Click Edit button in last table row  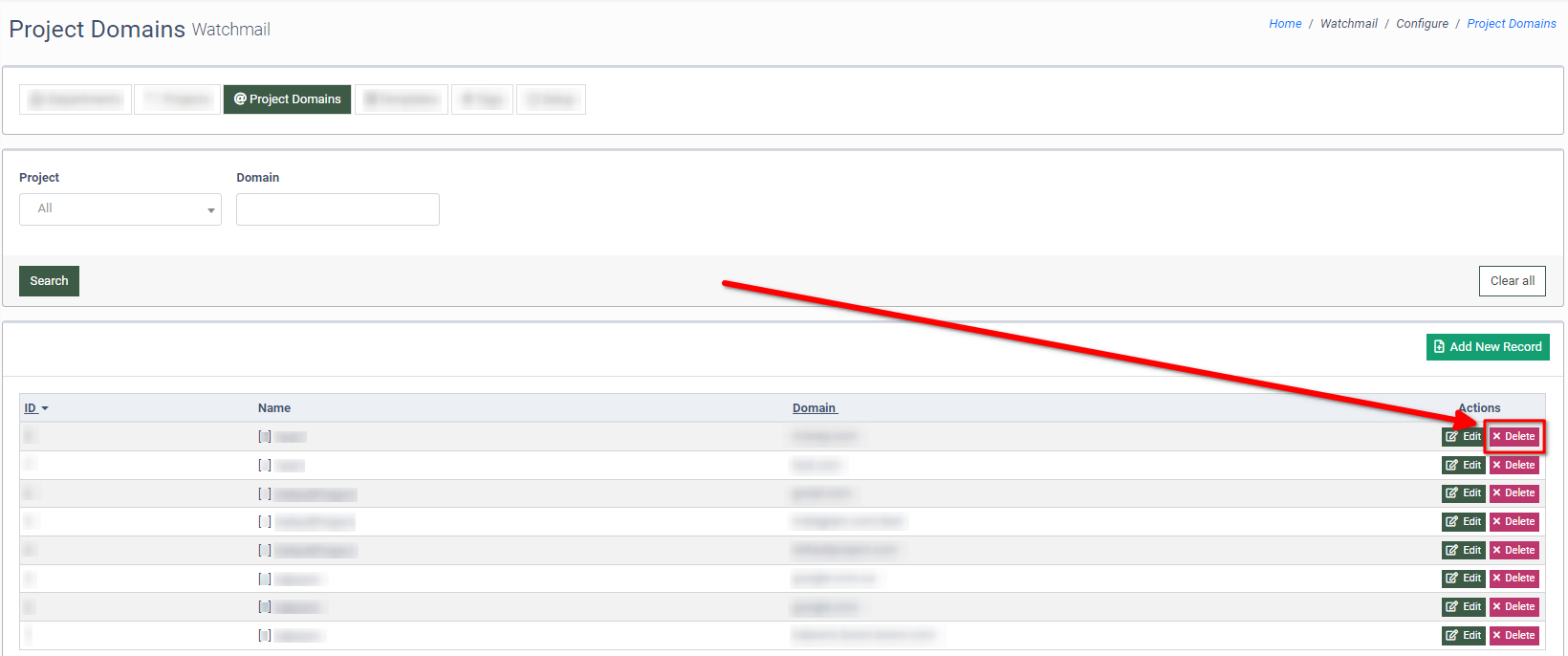coord(1463,636)
